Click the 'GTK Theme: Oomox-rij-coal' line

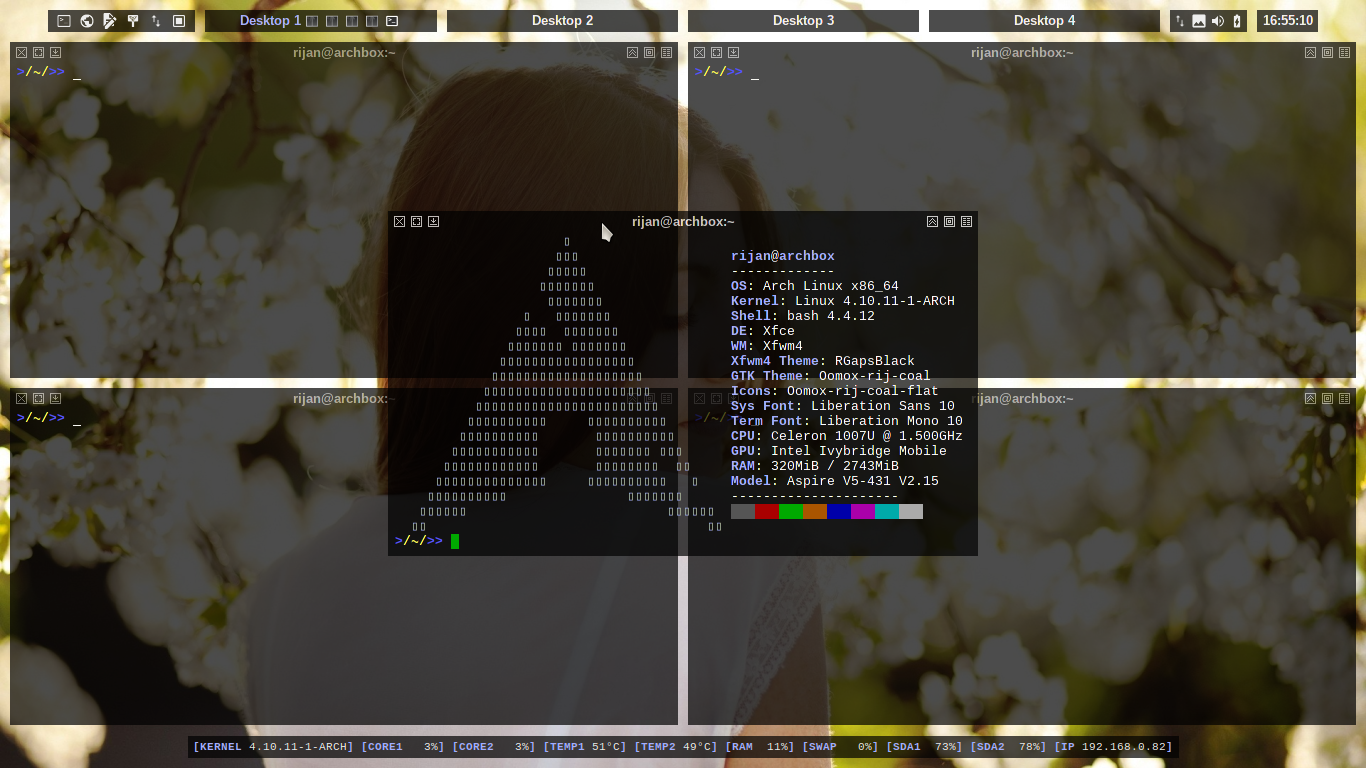coord(831,376)
